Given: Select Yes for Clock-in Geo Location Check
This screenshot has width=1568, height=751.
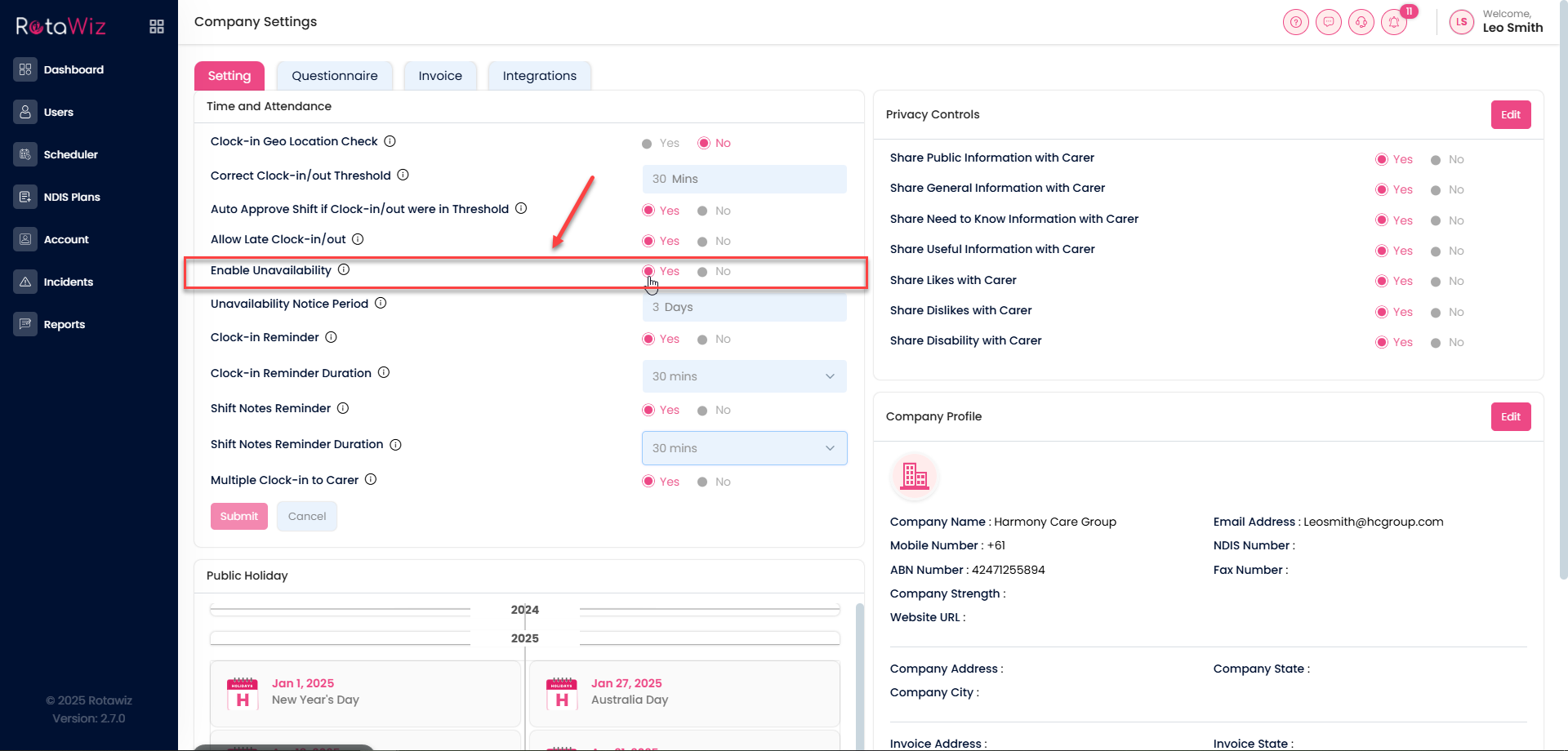Looking at the screenshot, I should (x=647, y=144).
